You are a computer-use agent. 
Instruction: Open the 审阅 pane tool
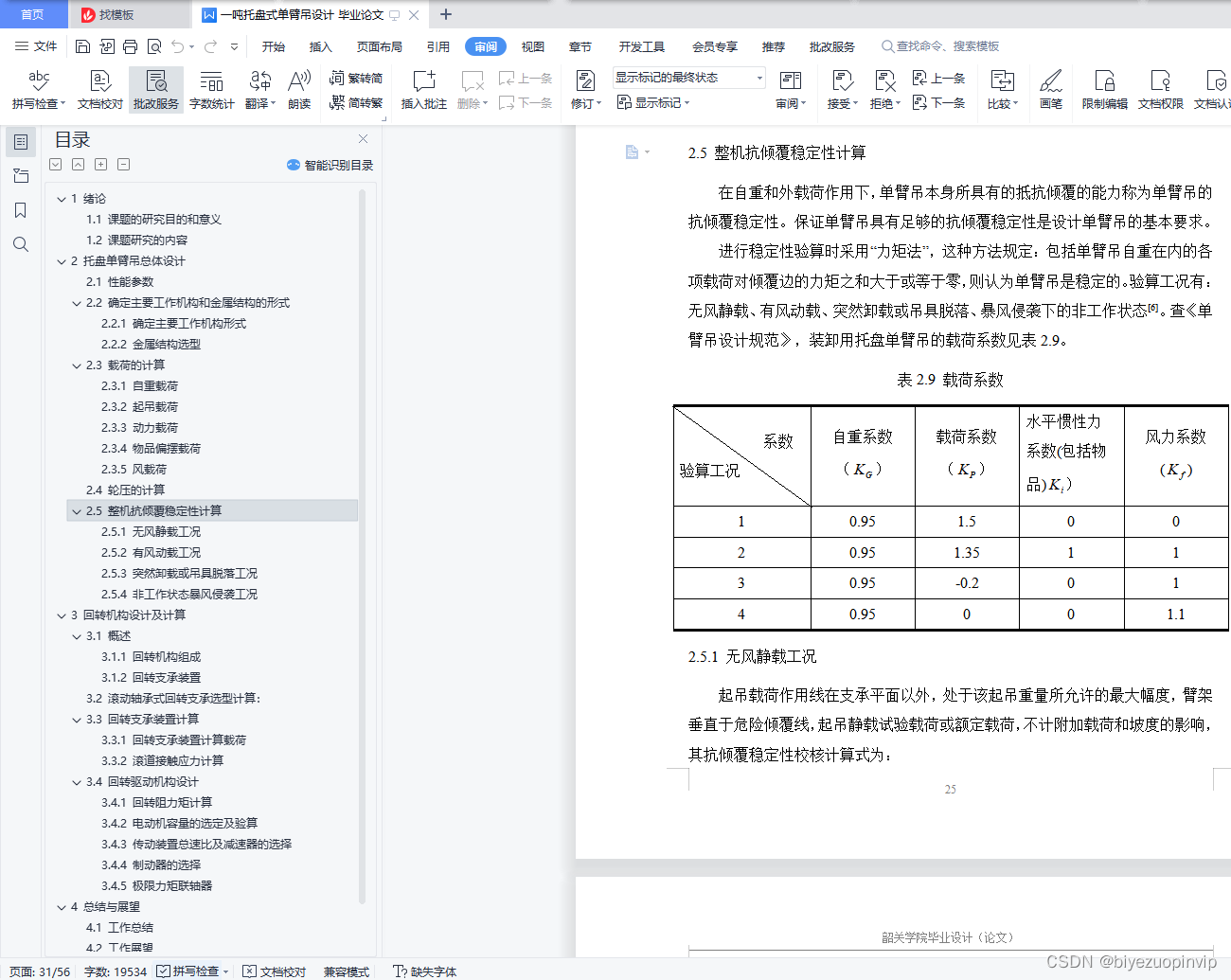point(791,90)
